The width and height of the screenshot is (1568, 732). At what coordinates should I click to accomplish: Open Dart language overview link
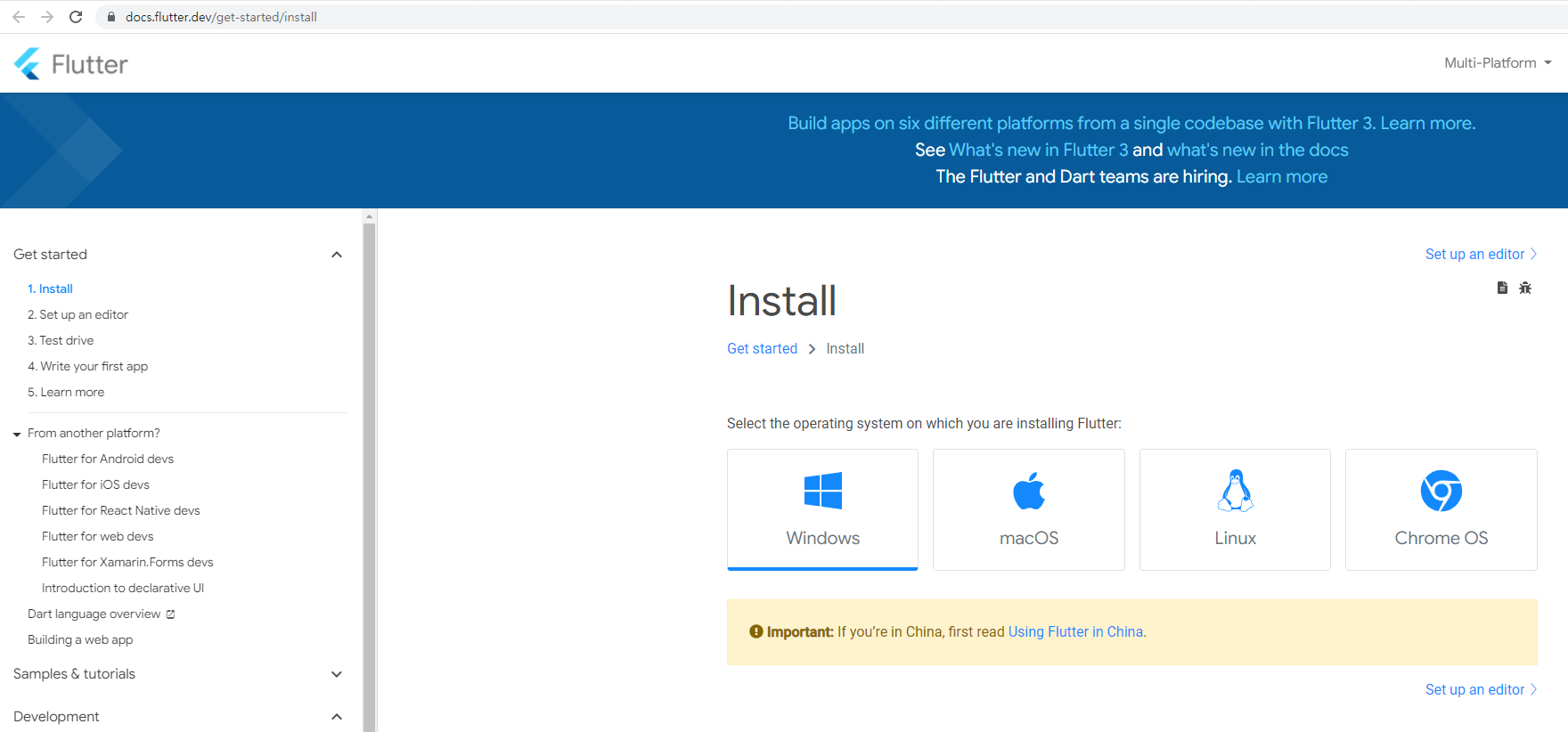(x=94, y=614)
